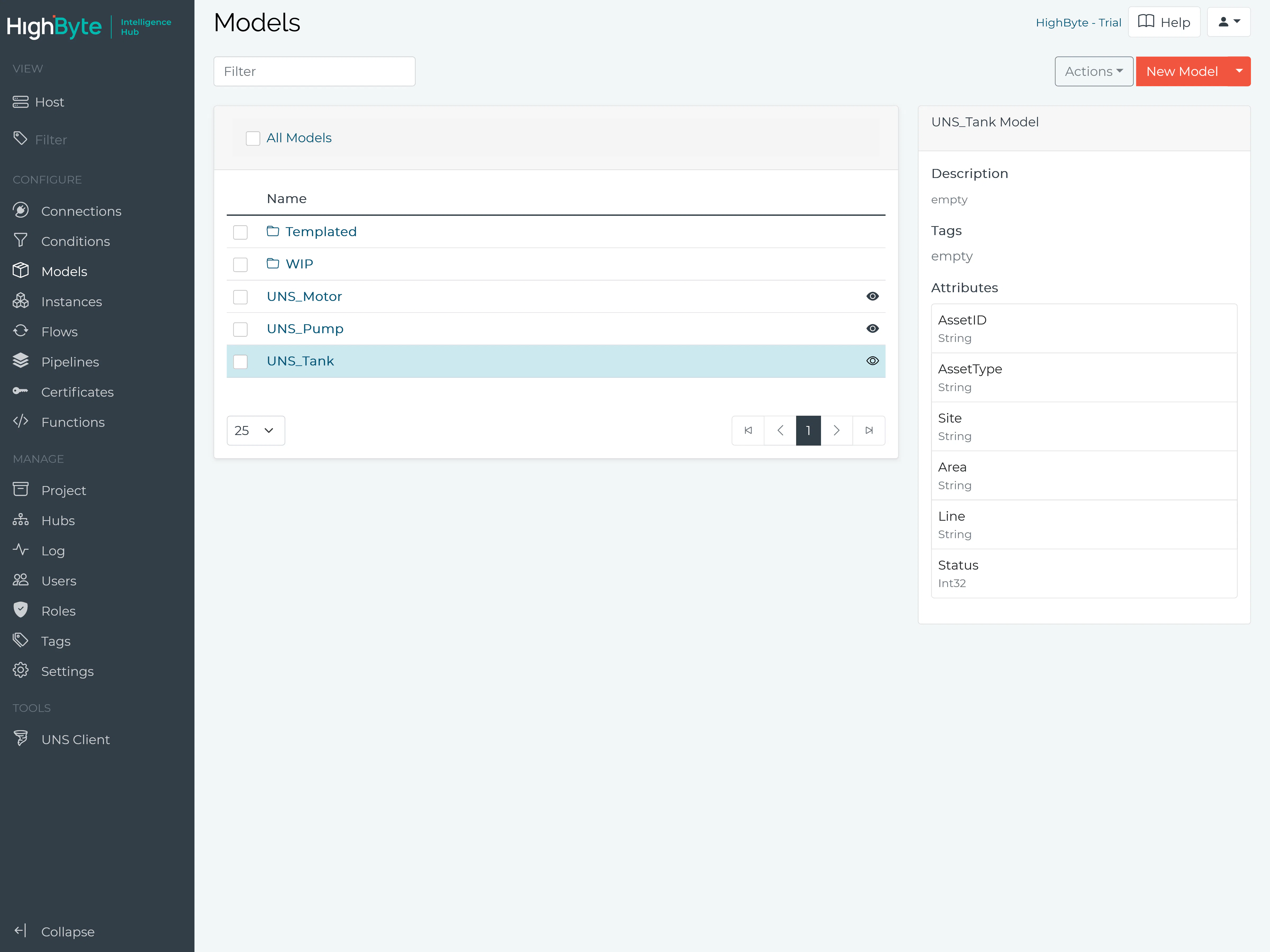Click the Roles shield icon
Viewport: 1270px width, 952px height.
coord(21,610)
